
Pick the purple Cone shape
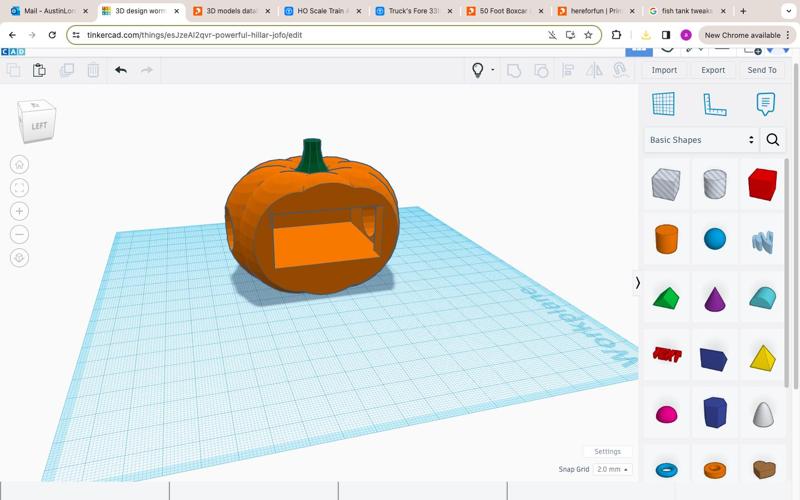coord(714,299)
